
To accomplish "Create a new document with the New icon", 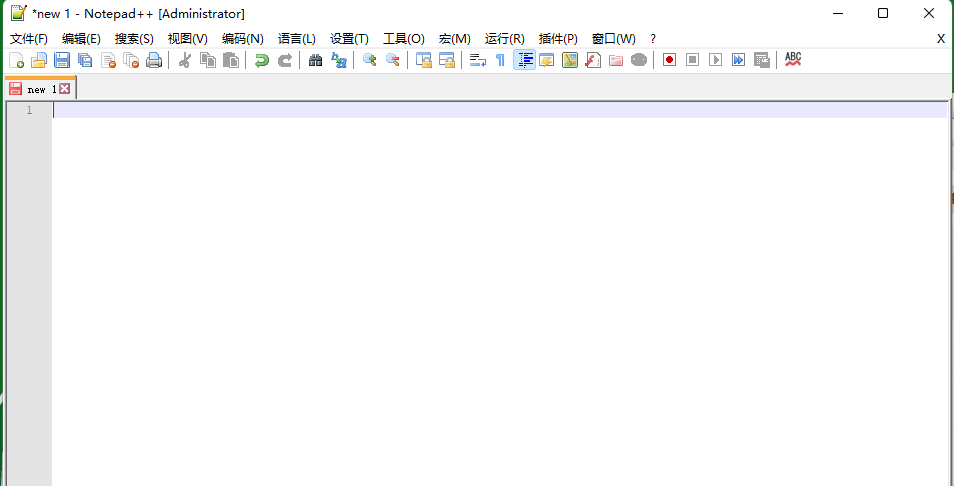I will coord(16,60).
